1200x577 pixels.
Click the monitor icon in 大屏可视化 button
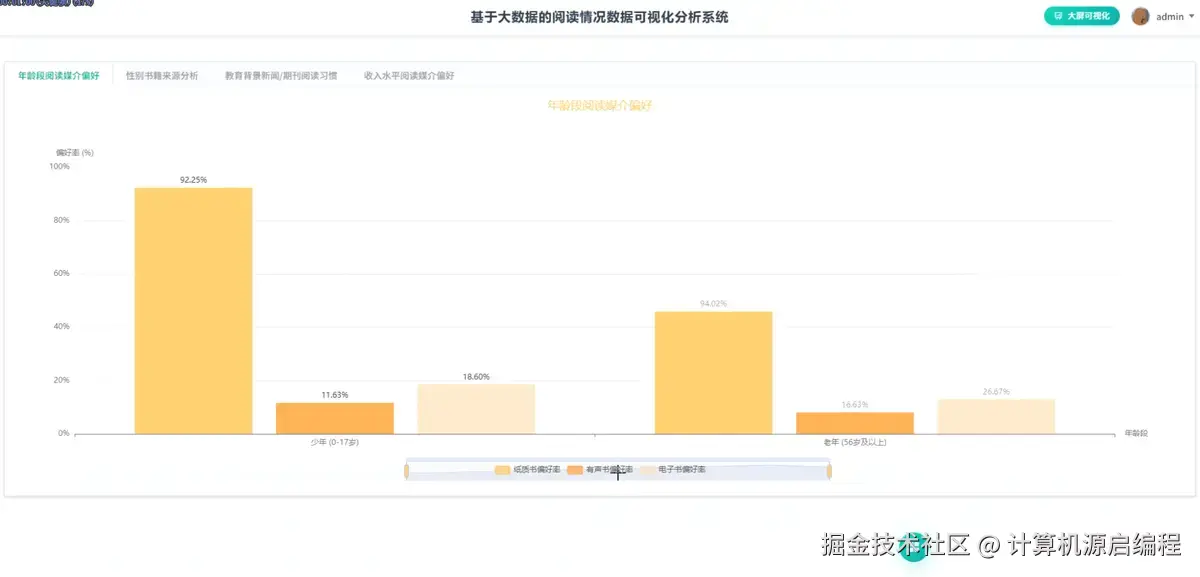tap(1059, 16)
